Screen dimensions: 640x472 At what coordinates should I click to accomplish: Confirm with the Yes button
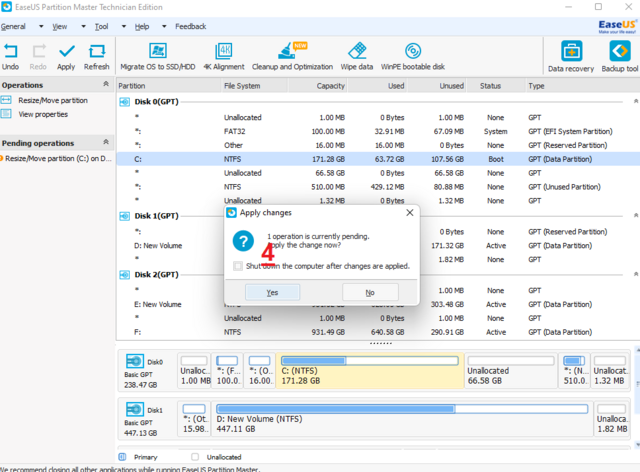coord(272,292)
